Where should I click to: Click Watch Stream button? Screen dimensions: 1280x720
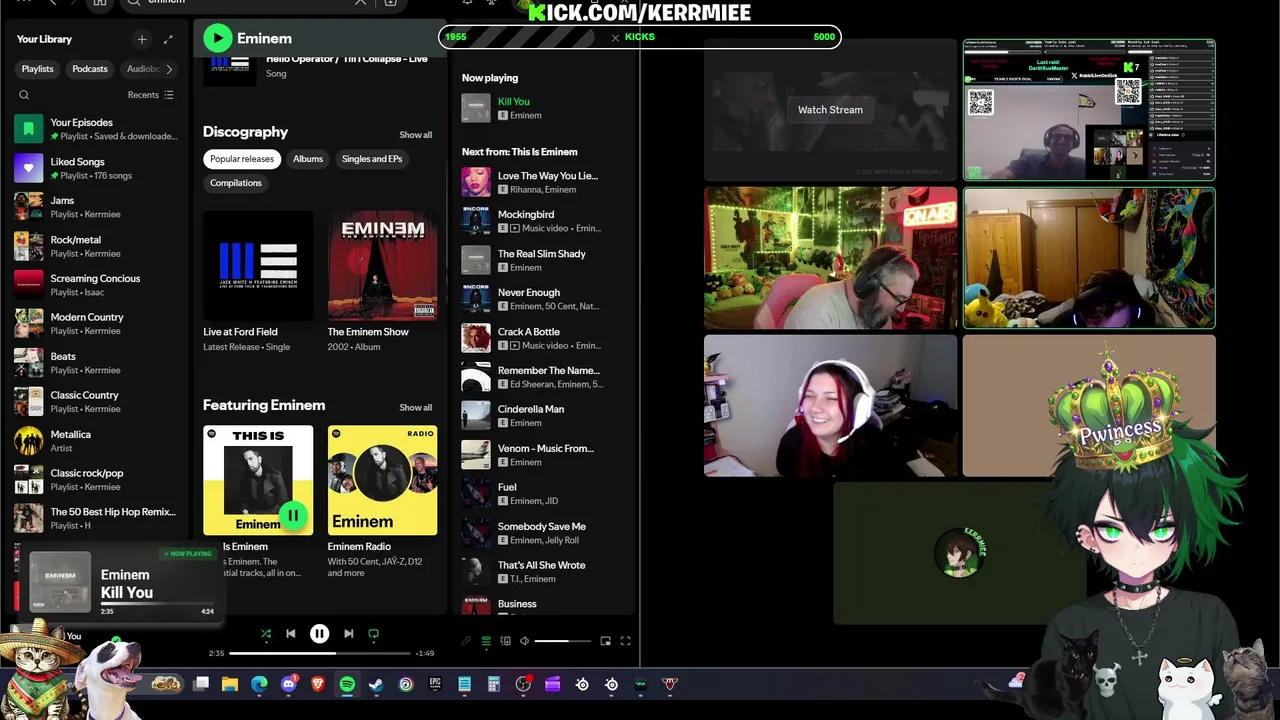tap(830, 110)
